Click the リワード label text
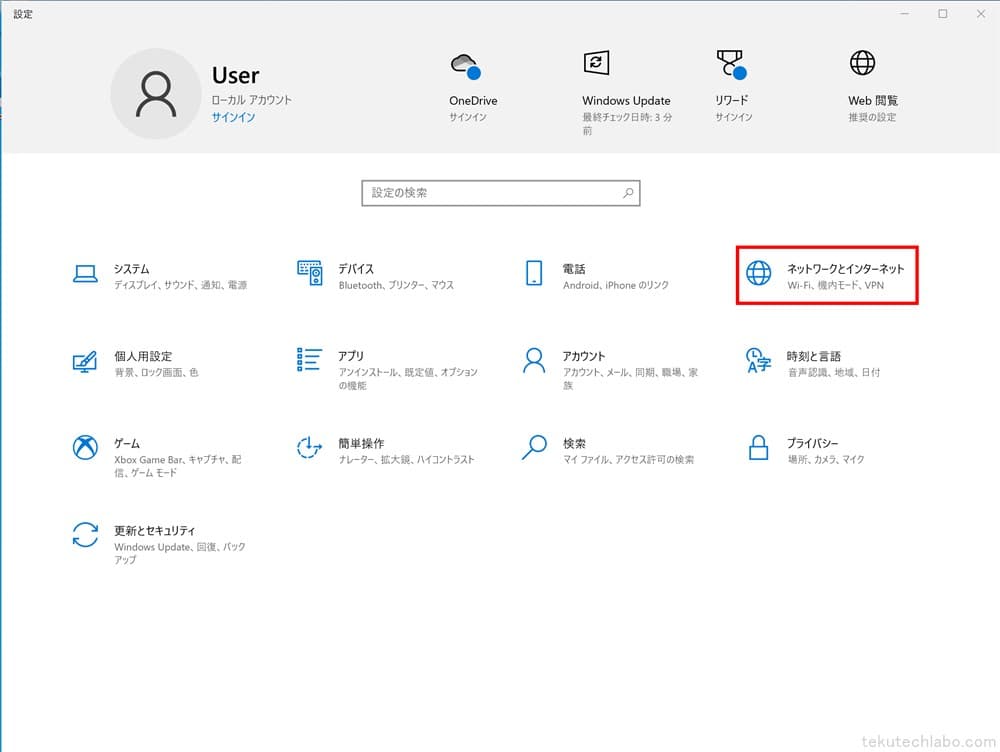Screen dimensions: 1000x752 click(x=732, y=101)
